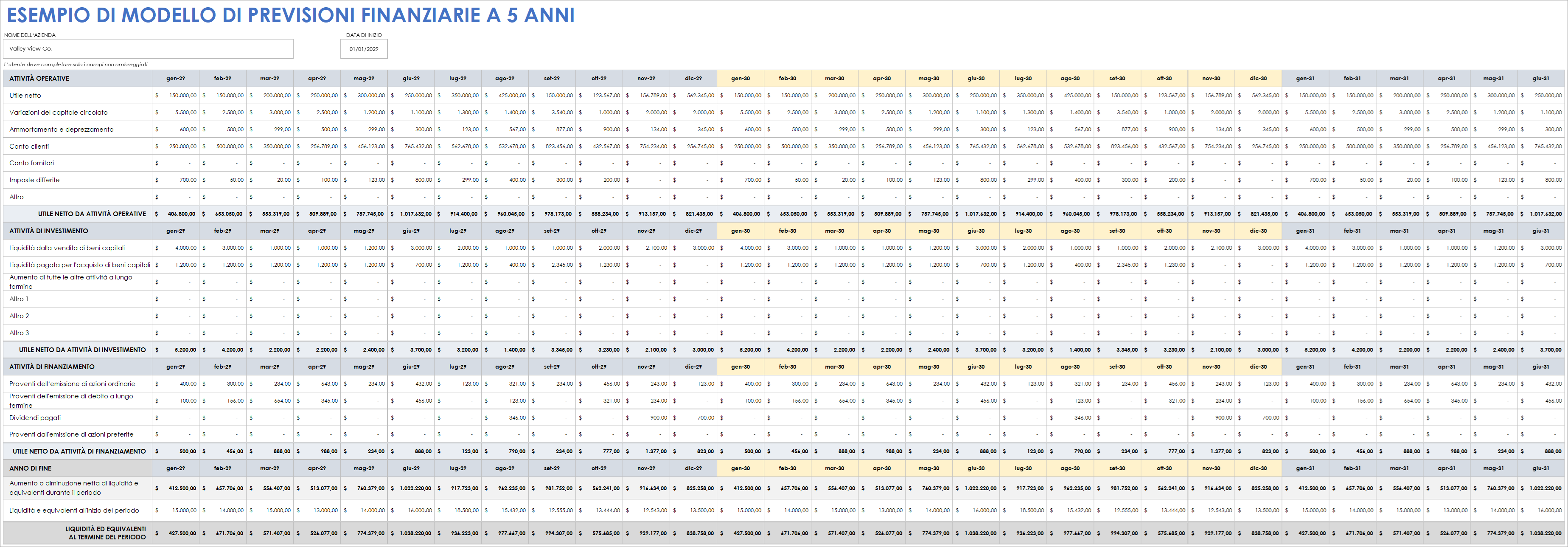1568x547 pixels.
Task: Click the start date field 01/01/2029
Action: pos(364,49)
